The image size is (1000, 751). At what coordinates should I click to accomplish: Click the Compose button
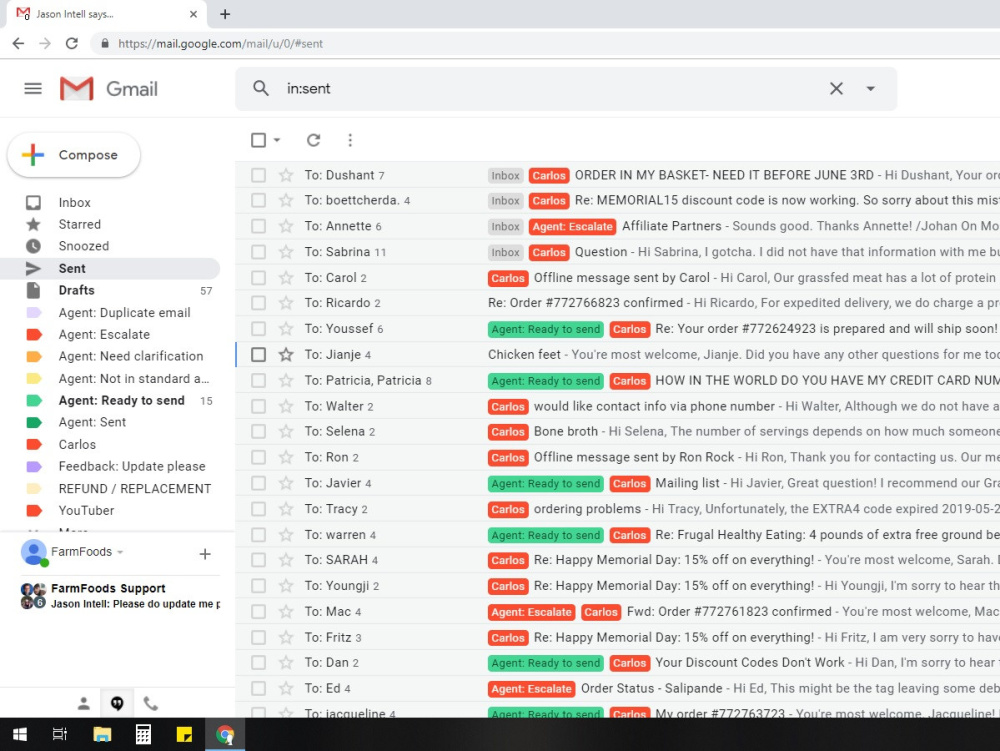[x=74, y=155]
